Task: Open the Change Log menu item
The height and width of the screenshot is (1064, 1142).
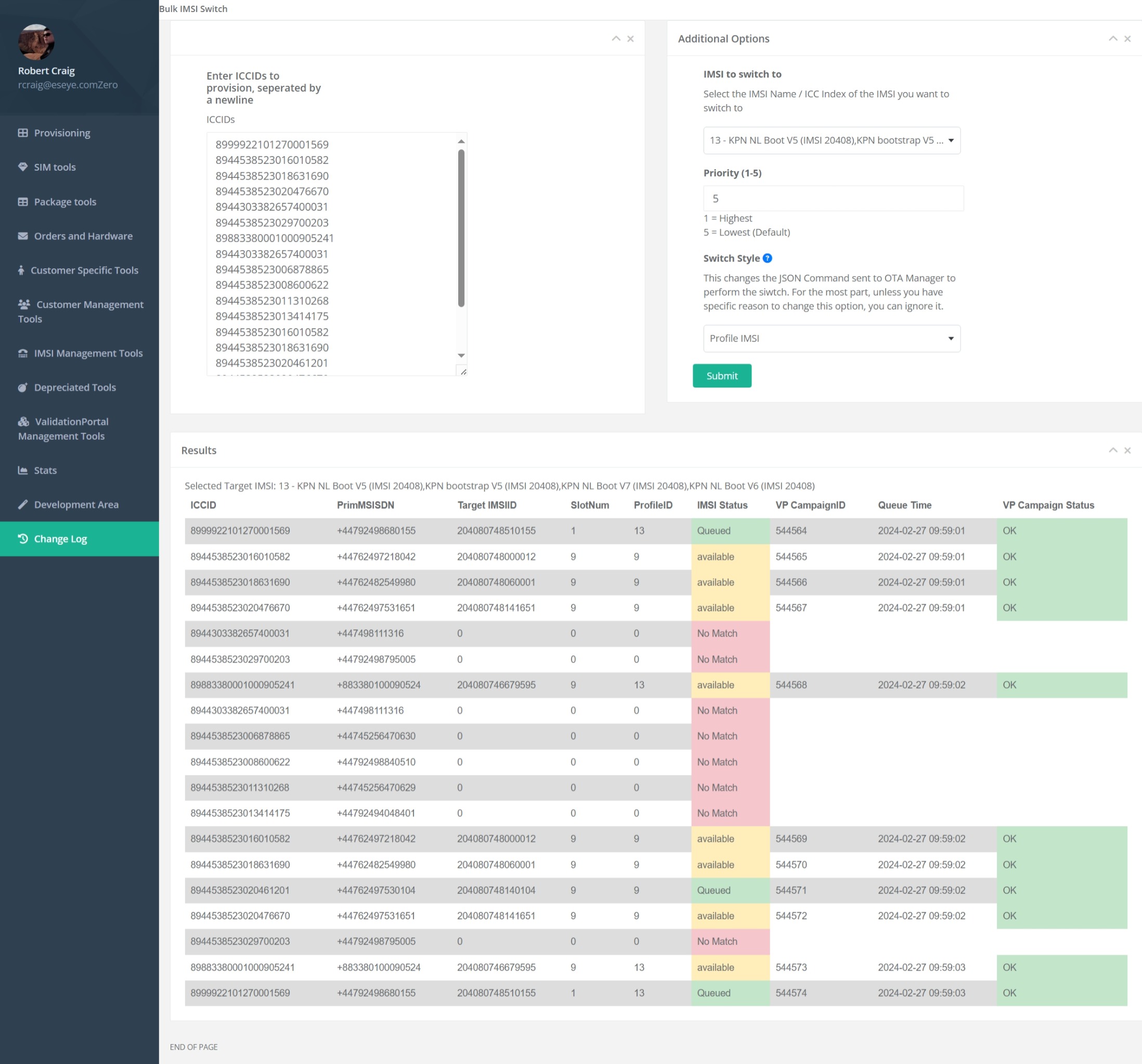Action: (x=60, y=539)
